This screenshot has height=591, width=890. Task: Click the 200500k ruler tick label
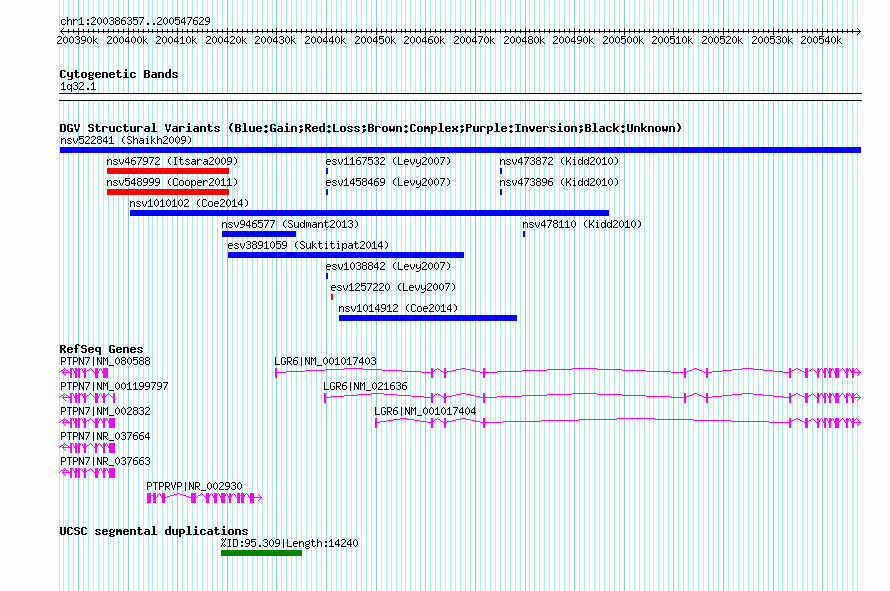tap(623, 40)
